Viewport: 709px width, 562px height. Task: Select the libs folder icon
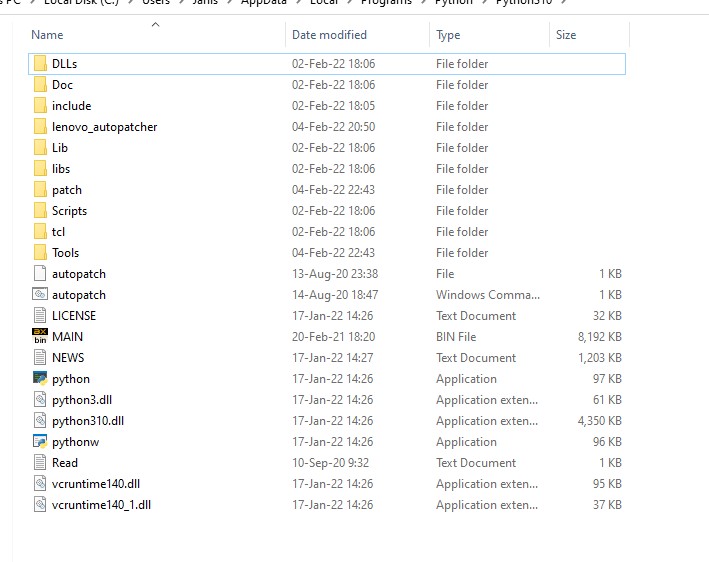tap(40, 169)
